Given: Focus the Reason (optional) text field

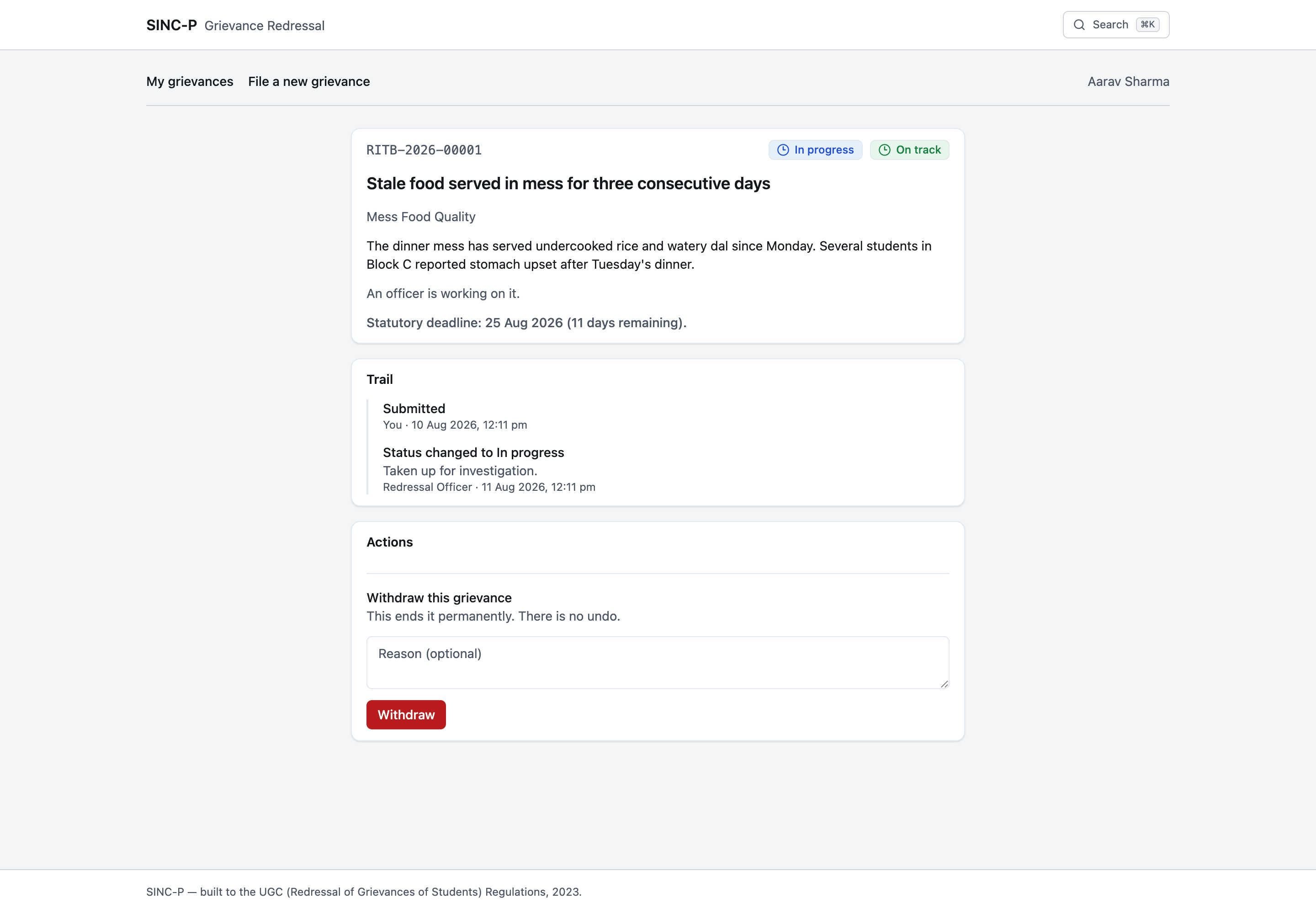Looking at the screenshot, I should [x=658, y=663].
